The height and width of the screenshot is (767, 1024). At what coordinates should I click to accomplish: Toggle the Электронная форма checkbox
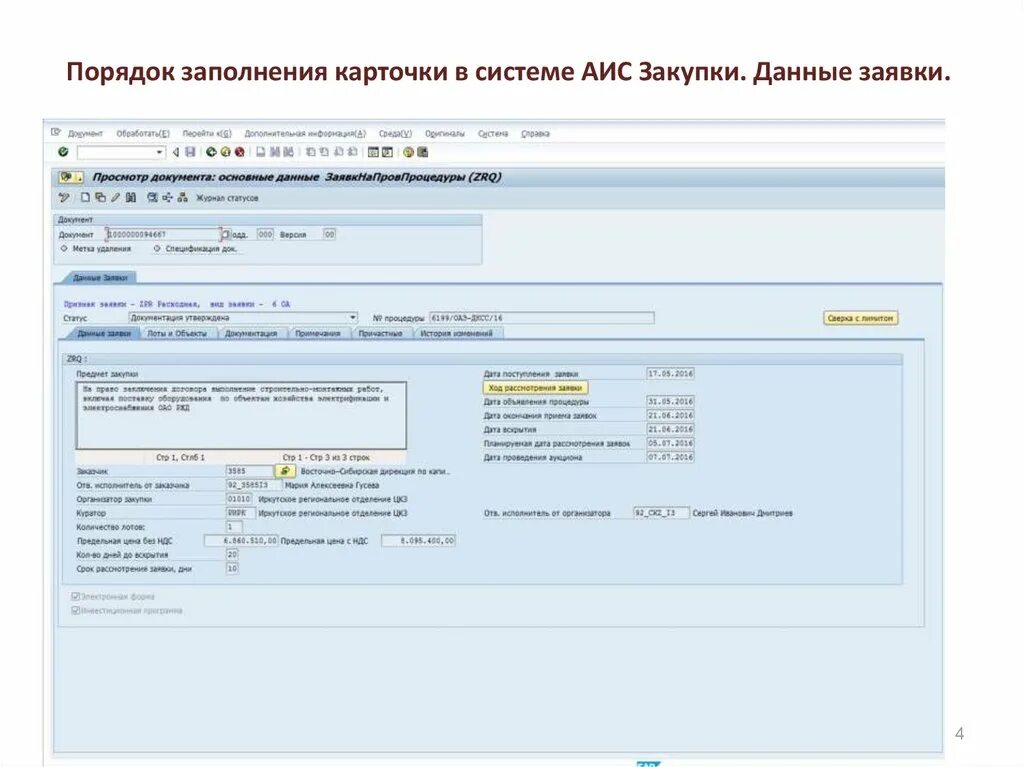[75, 596]
